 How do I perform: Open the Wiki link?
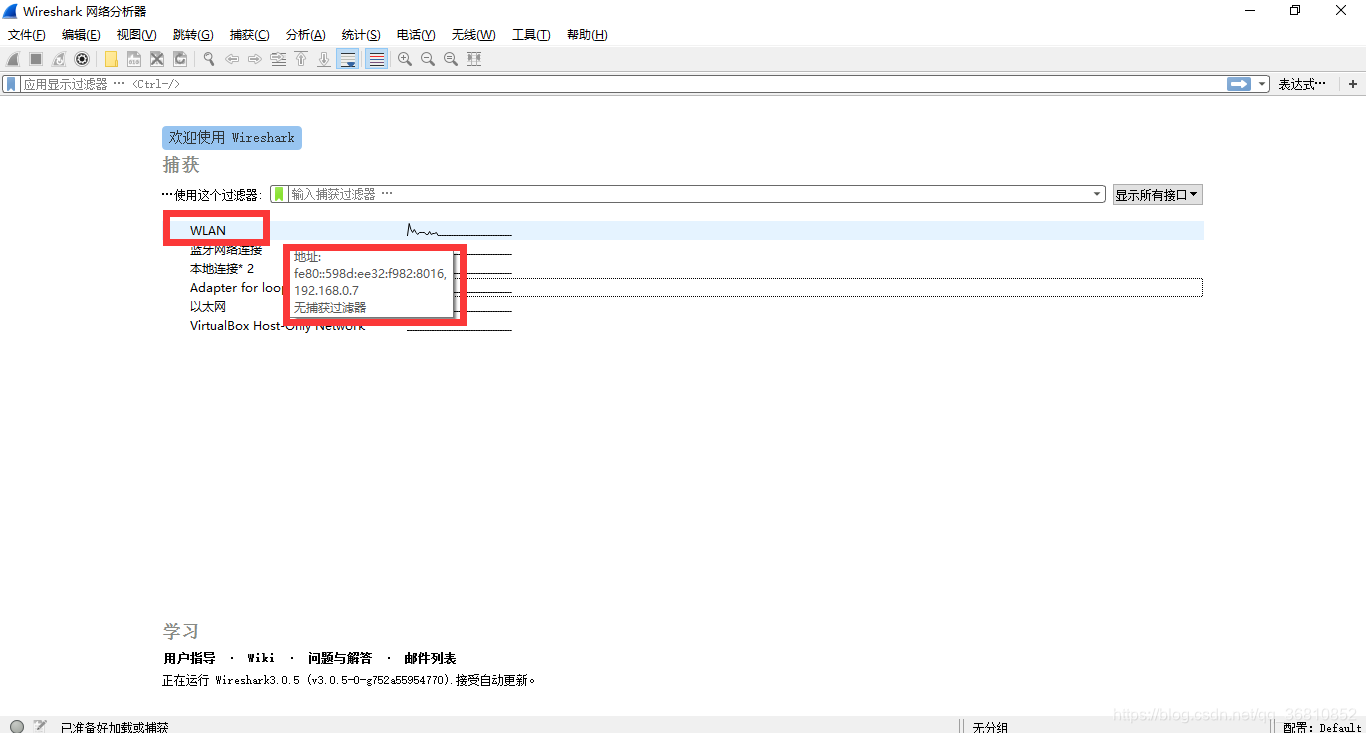261,658
